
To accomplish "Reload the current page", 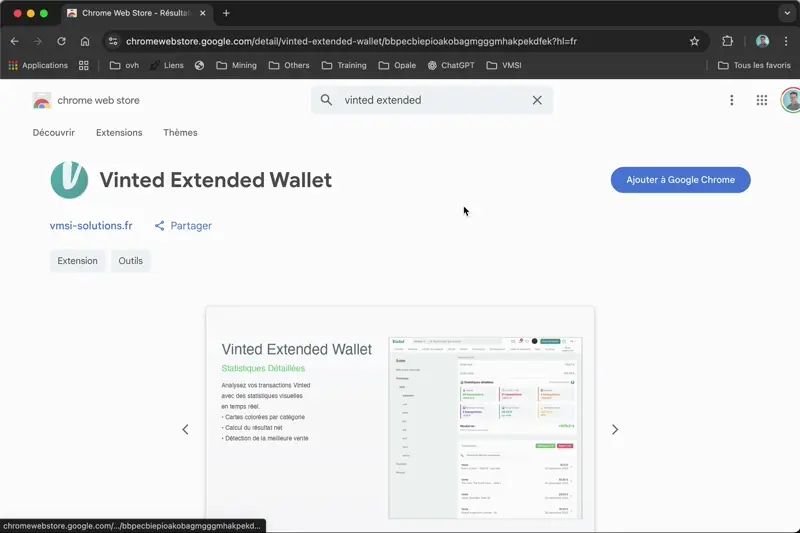I will click(61, 41).
